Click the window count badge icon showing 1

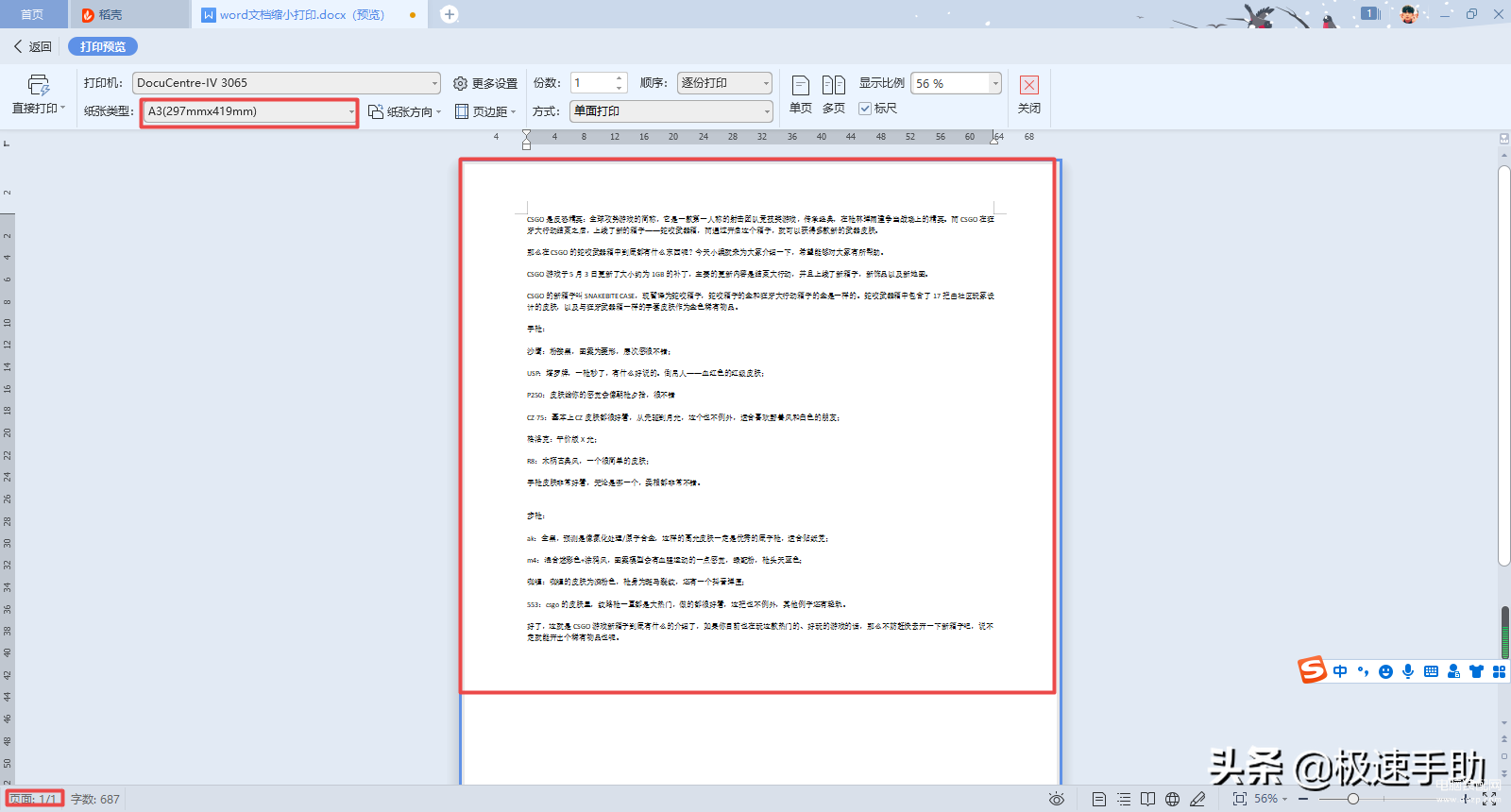[1370, 13]
